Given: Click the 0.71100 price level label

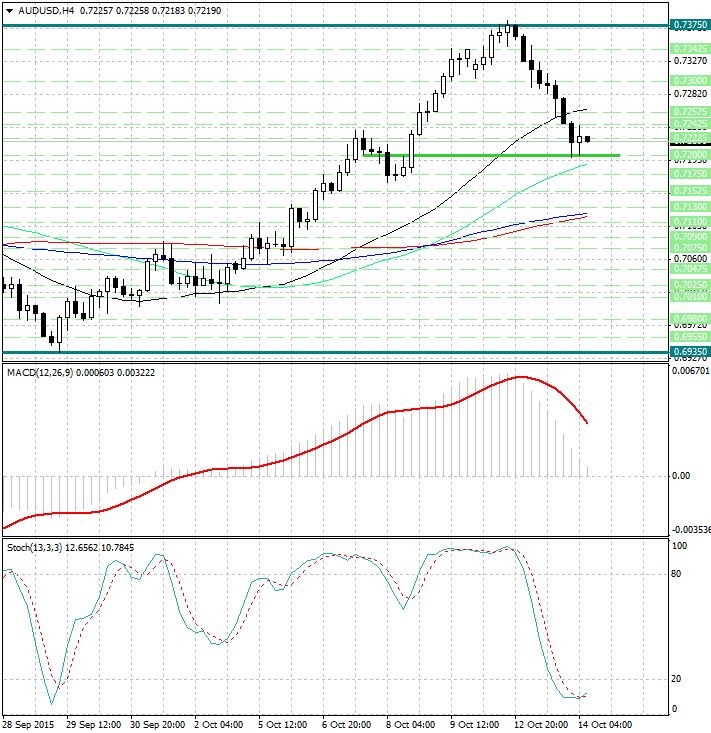Looking at the screenshot, I should pos(690,222).
